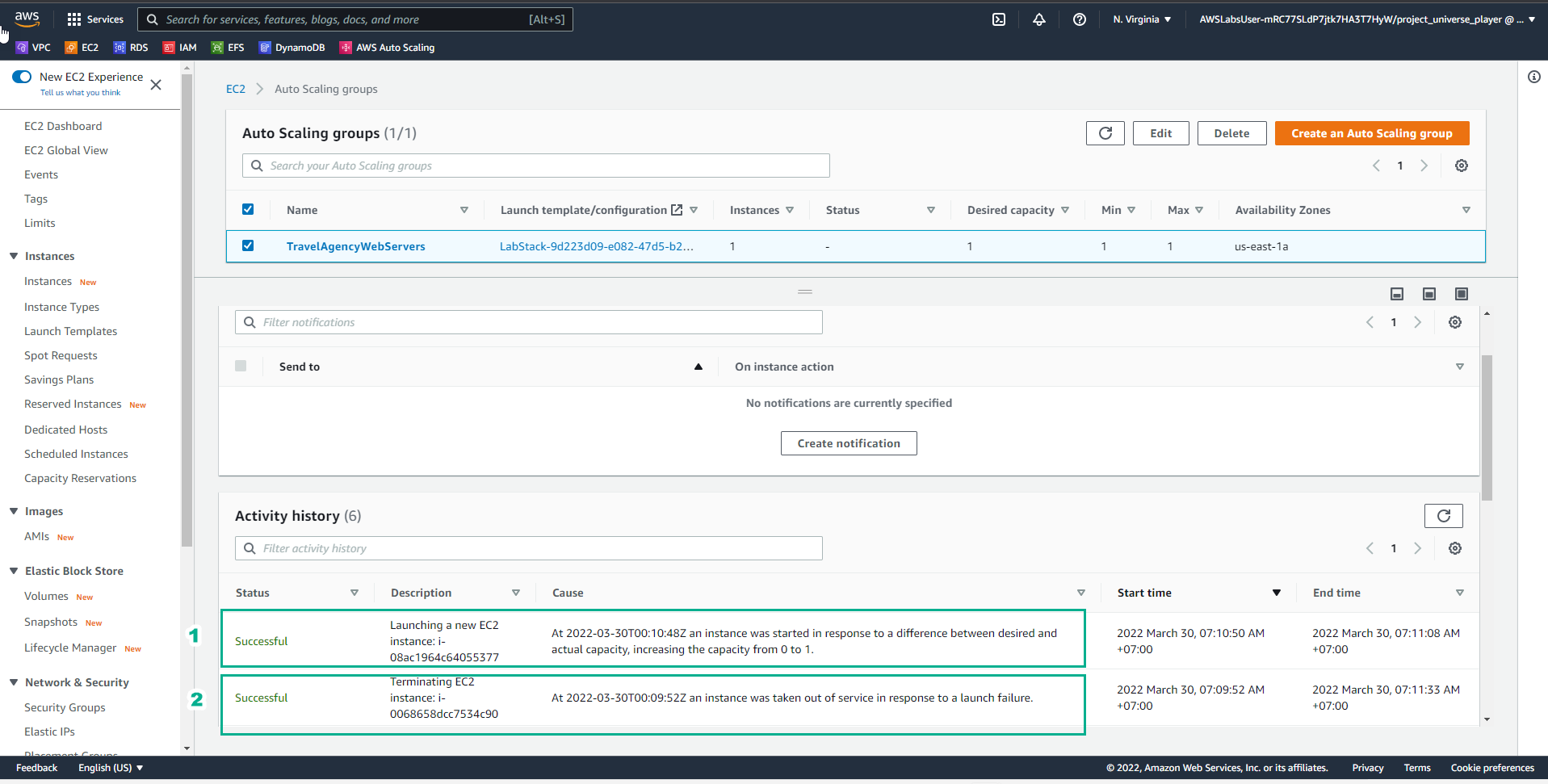Open the English (US) language dropdown
Screen dimensions: 1548x784
[x=111, y=768]
